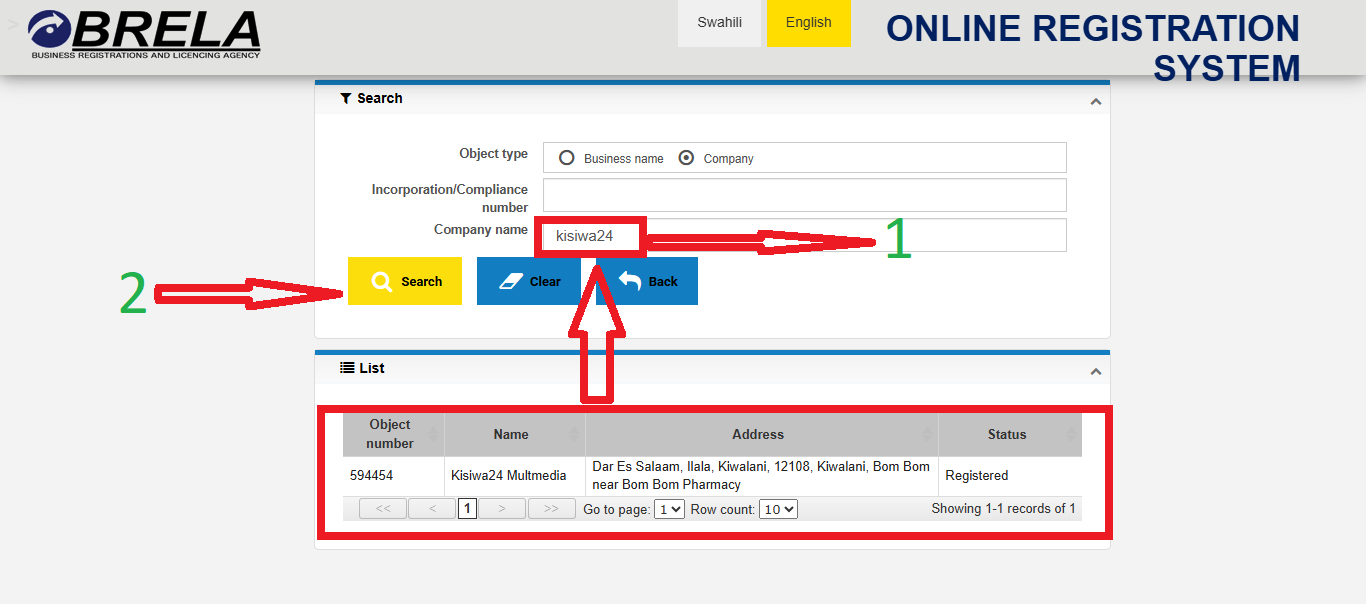Sort by Object number column
This screenshot has height=604, width=1366.
click(x=394, y=434)
